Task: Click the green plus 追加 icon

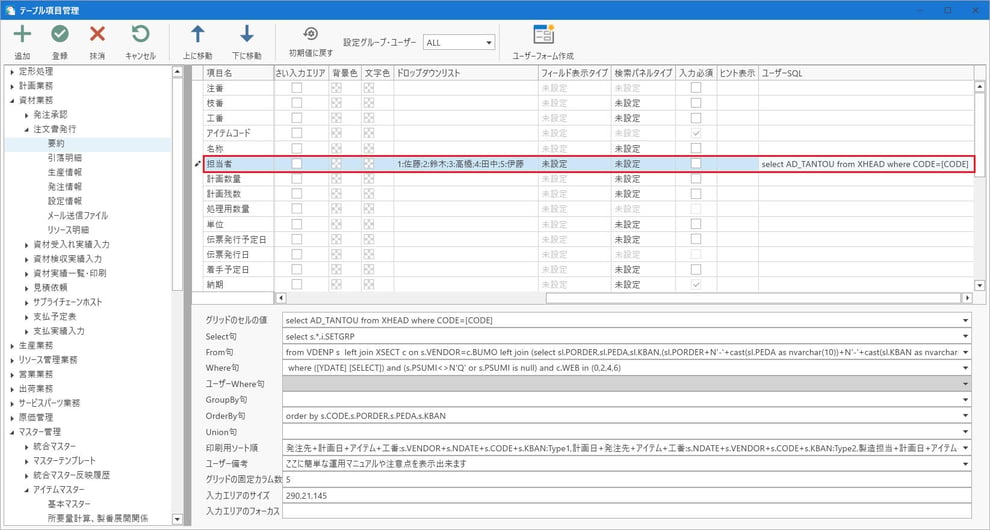Action: (22, 35)
